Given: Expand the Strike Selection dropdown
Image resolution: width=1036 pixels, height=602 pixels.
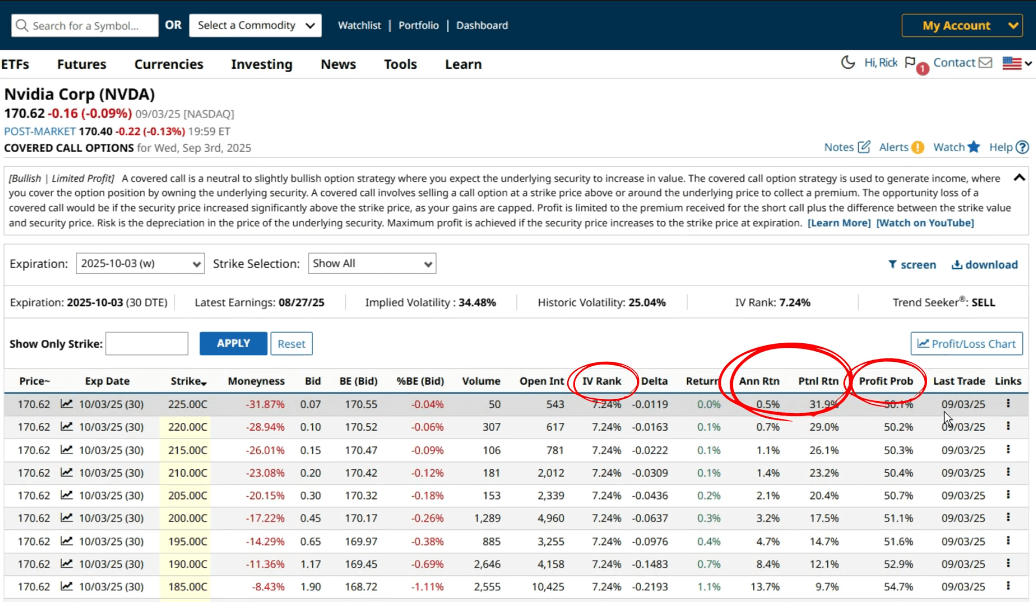Looking at the screenshot, I should pos(372,264).
